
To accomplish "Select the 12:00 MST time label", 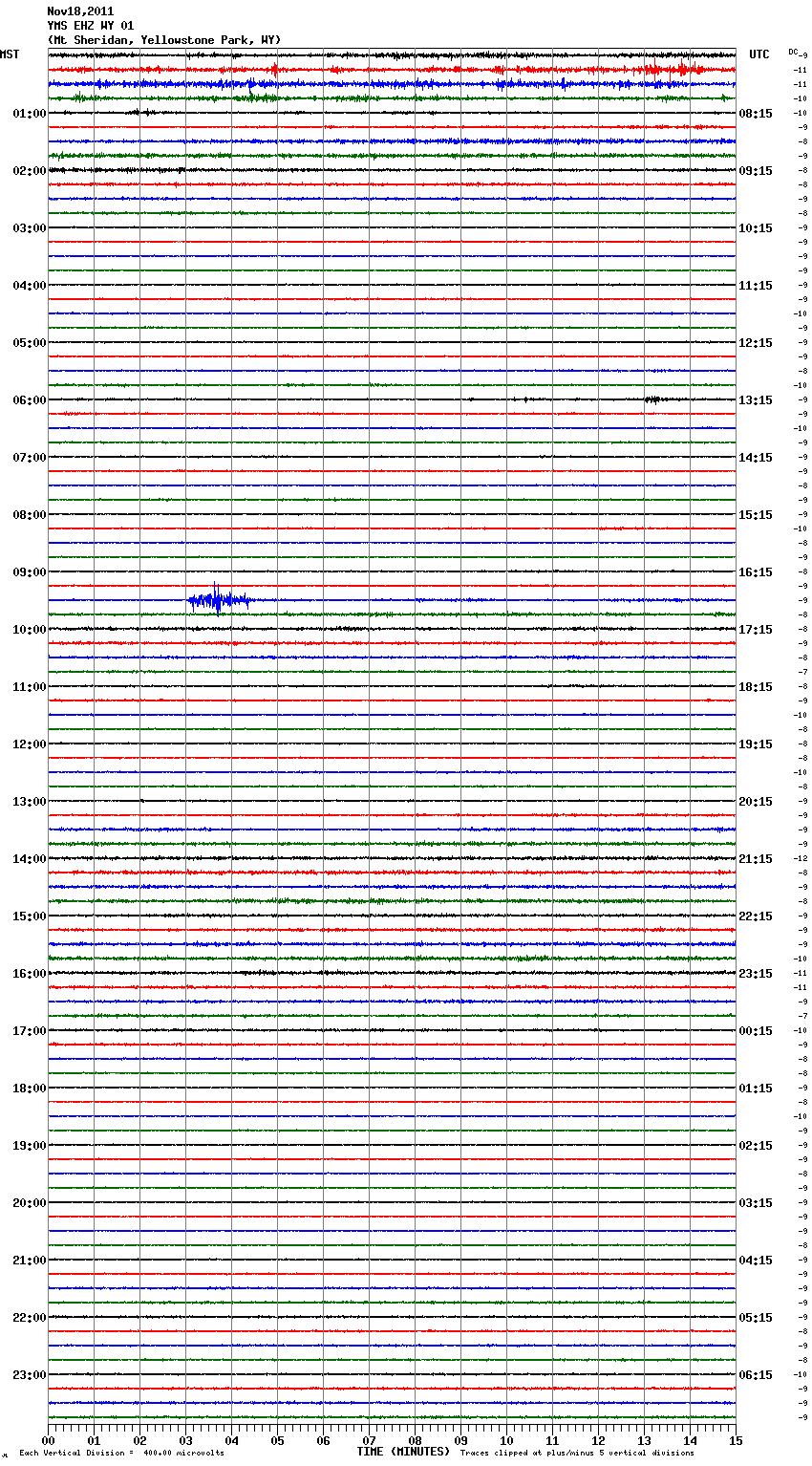I will point(30,744).
